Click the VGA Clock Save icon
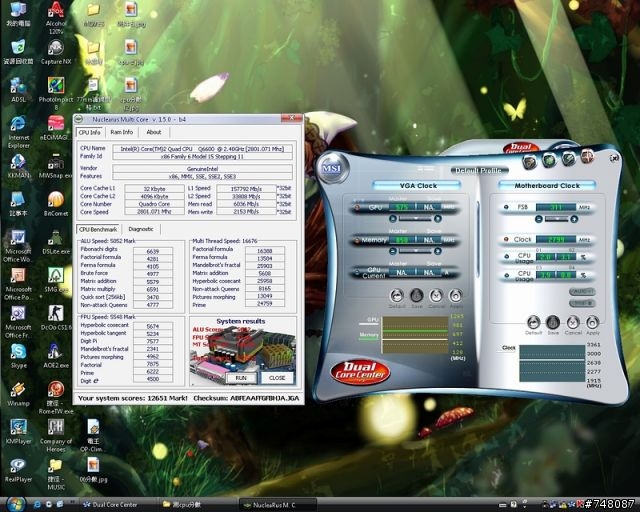This screenshot has height=512, width=640. click(x=416, y=295)
